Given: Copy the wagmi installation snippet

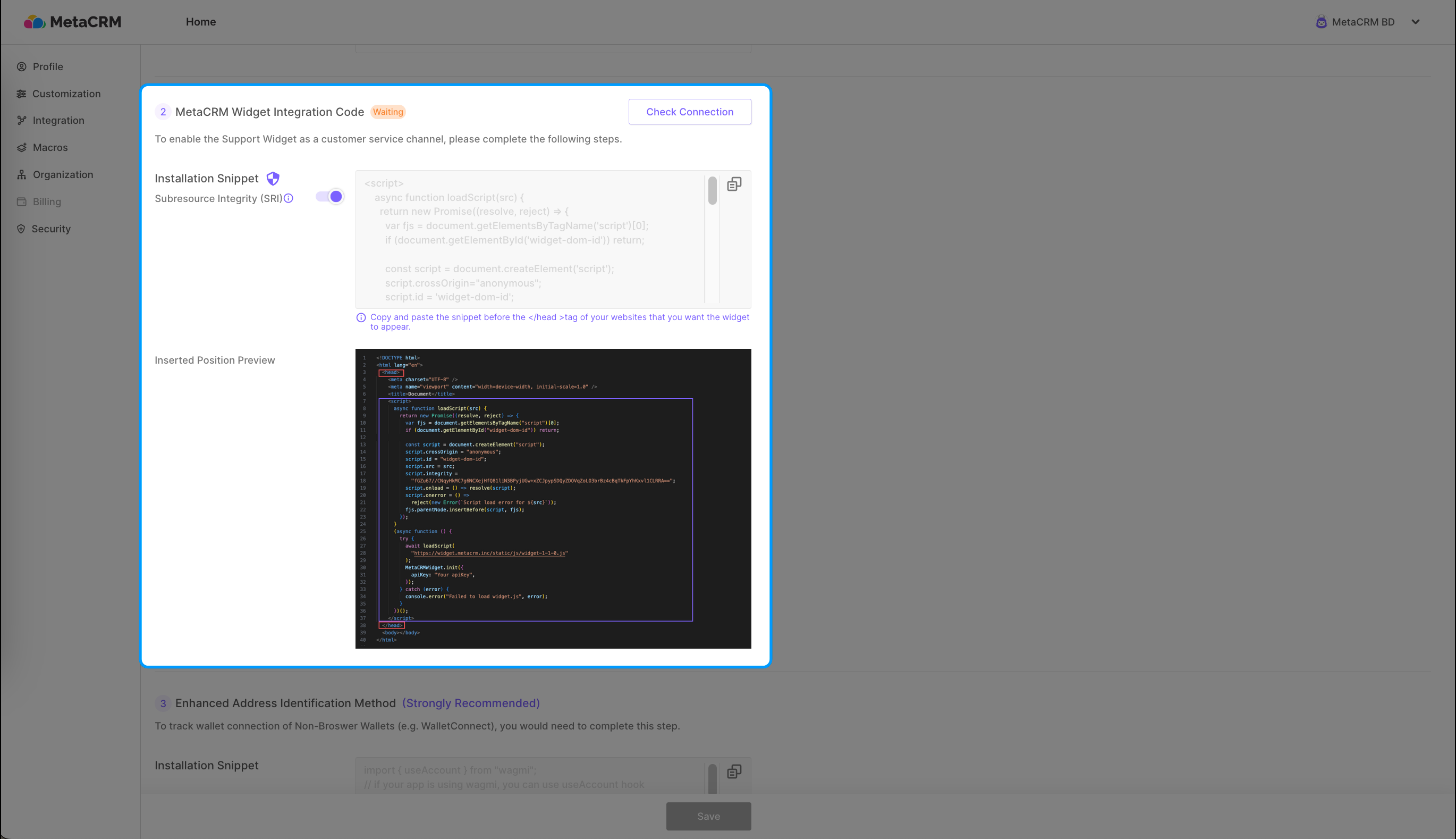Looking at the screenshot, I should click(733, 771).
